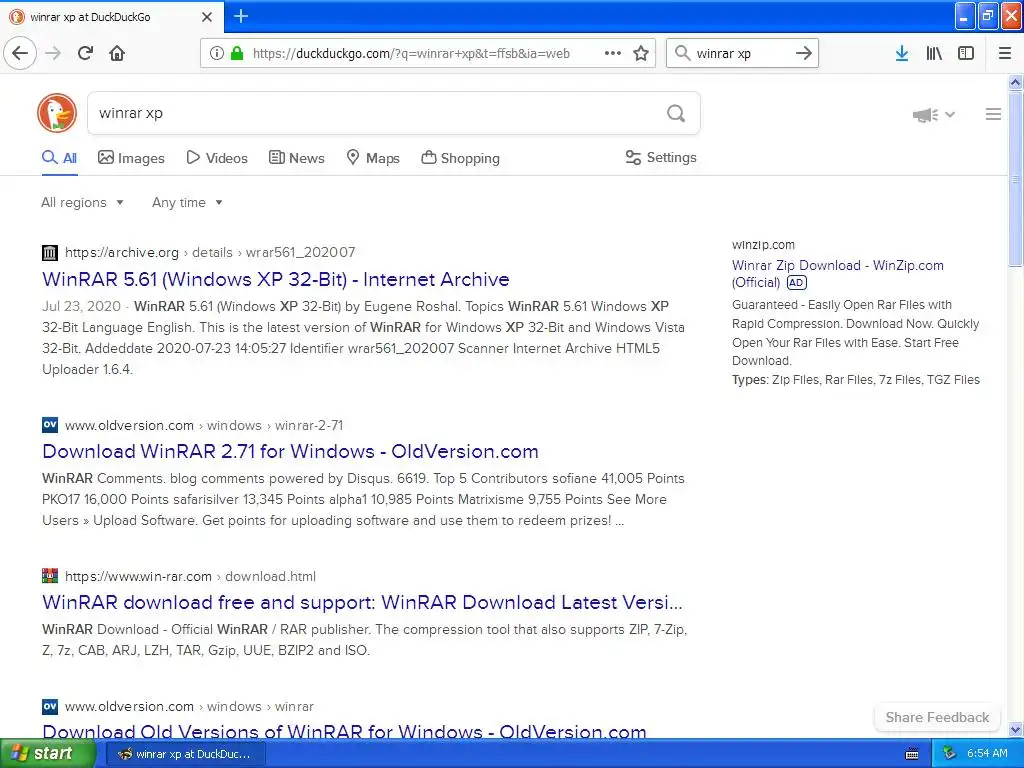Screen dimensions: 1024x768
Task: Click the page scrollbar down arrow
Action: coord(1015,729)
